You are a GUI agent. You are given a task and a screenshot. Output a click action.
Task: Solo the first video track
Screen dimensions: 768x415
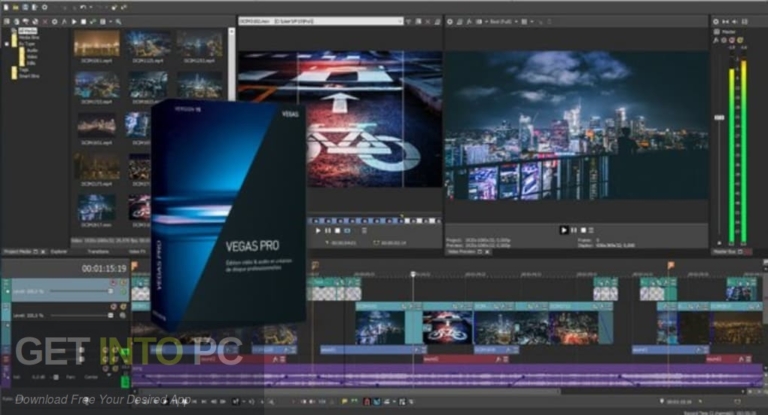[x=122, y=282]
